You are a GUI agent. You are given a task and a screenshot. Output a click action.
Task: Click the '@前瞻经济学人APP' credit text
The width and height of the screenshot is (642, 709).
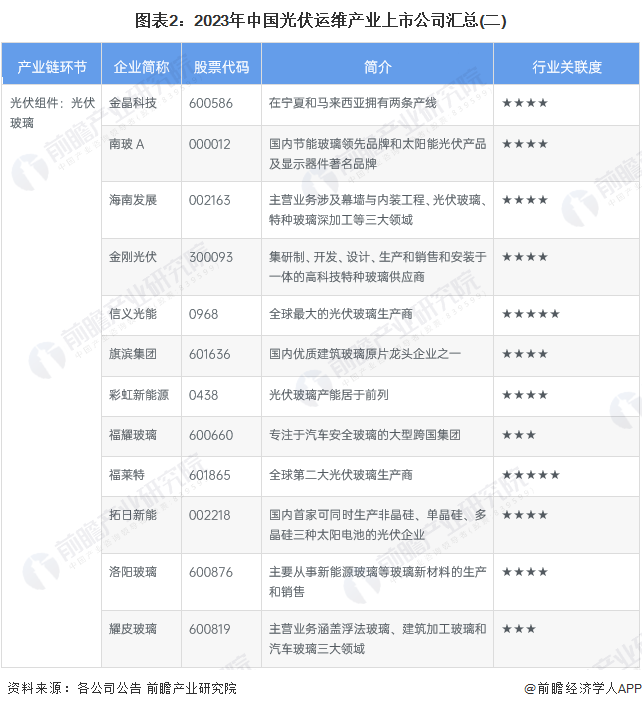pyautogui.click(x=583, y=688)
